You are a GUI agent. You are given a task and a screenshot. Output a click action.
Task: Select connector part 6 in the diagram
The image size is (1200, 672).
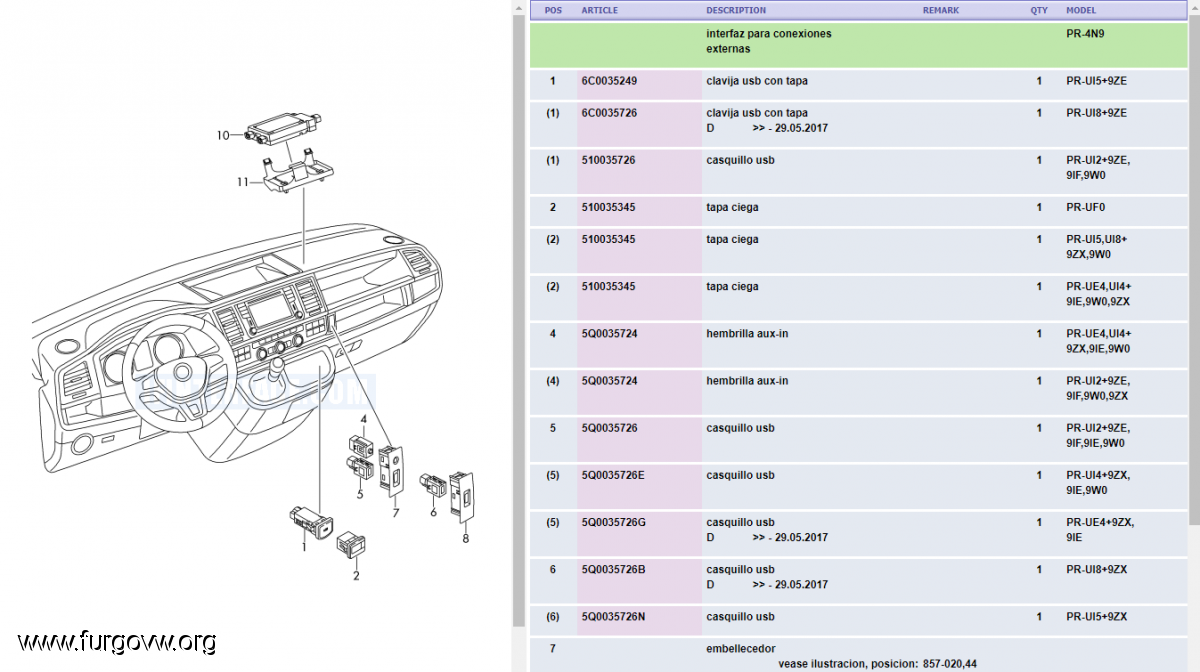click(432, 485)
